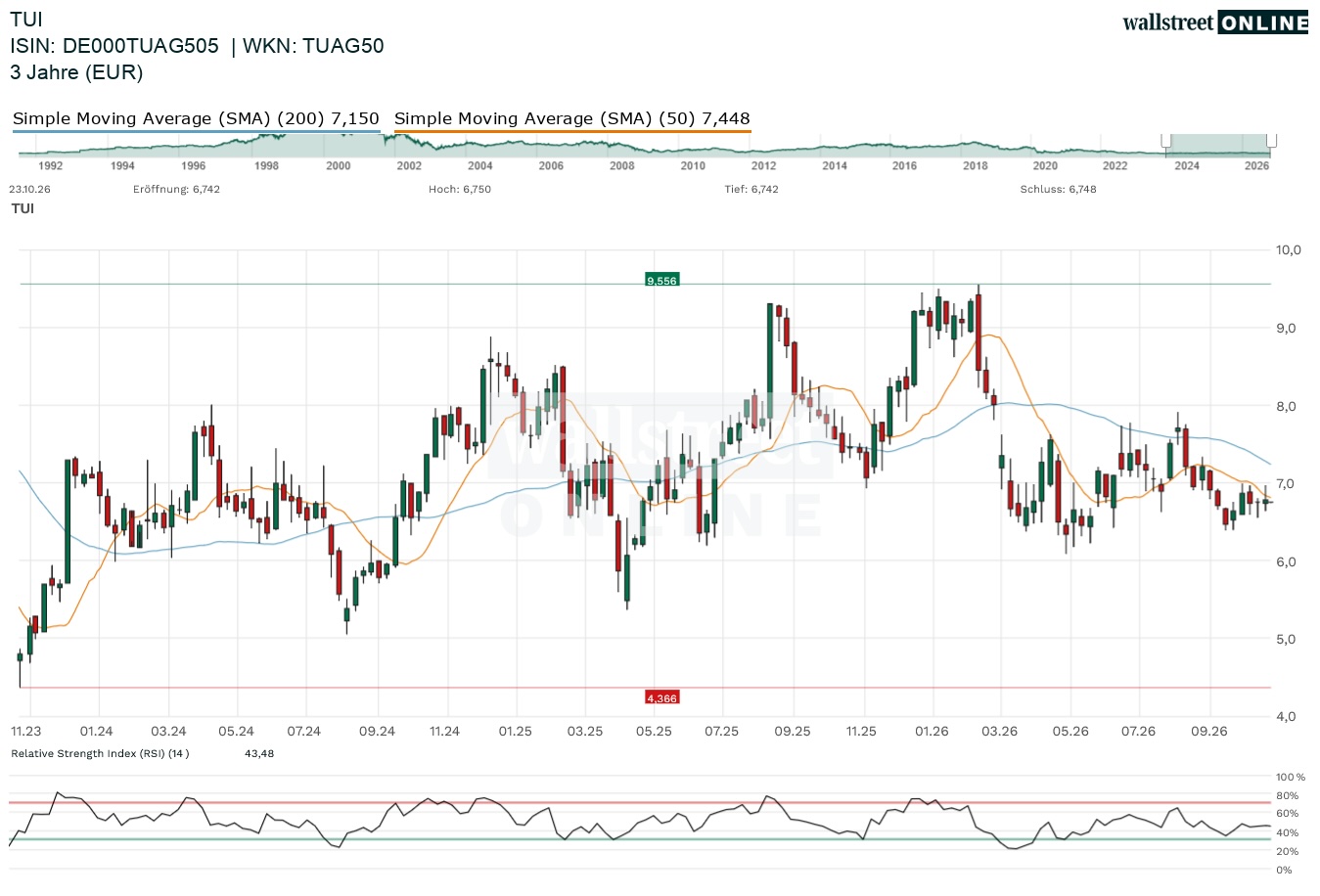
Task: Click the selected range area in the navigator
Action: pyautogui.click(x=1219, y=145)
